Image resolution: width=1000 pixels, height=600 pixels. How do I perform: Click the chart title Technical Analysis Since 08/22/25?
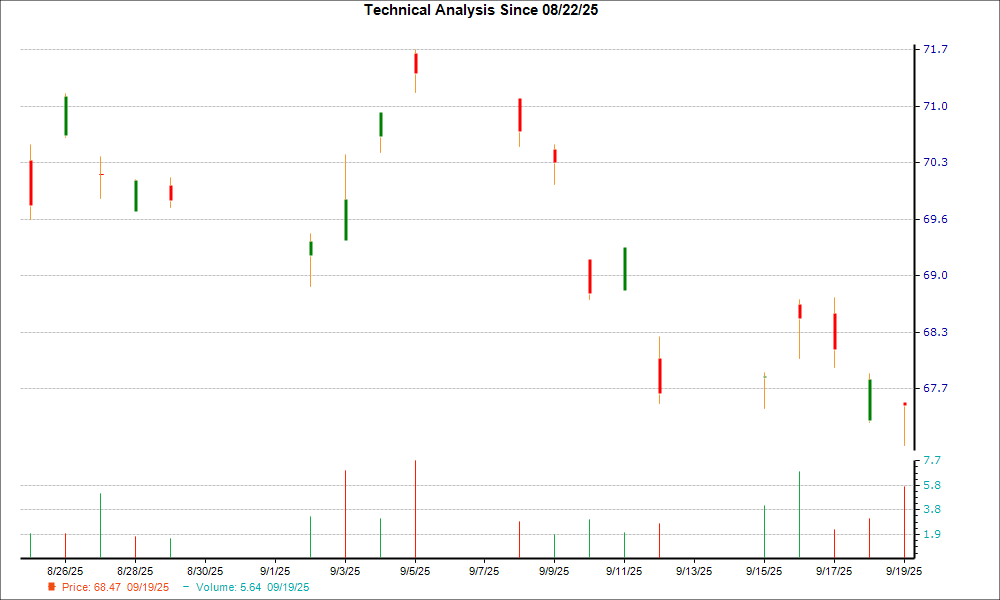tap(481, 10)
